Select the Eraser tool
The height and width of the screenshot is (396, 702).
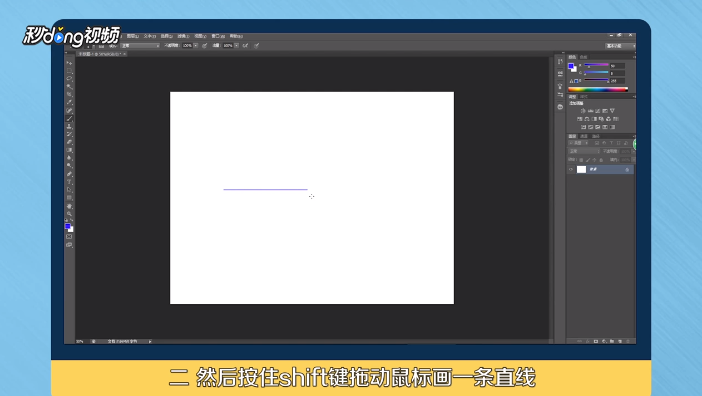[69, 142]
